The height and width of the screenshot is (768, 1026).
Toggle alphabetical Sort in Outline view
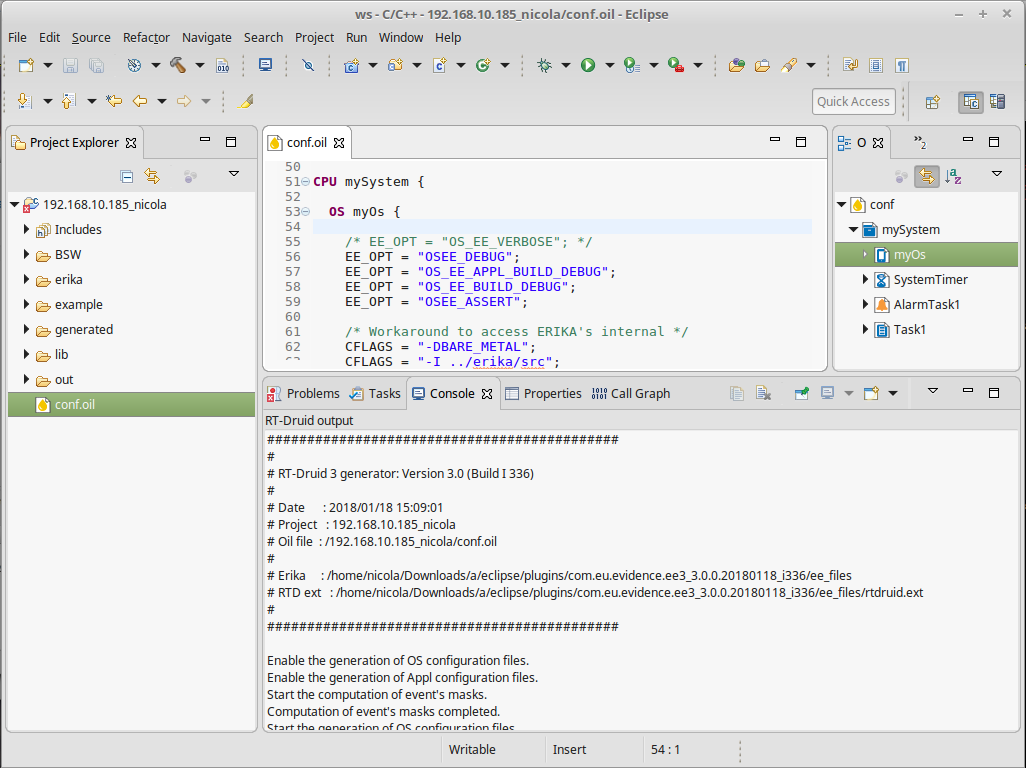point(953,176)
